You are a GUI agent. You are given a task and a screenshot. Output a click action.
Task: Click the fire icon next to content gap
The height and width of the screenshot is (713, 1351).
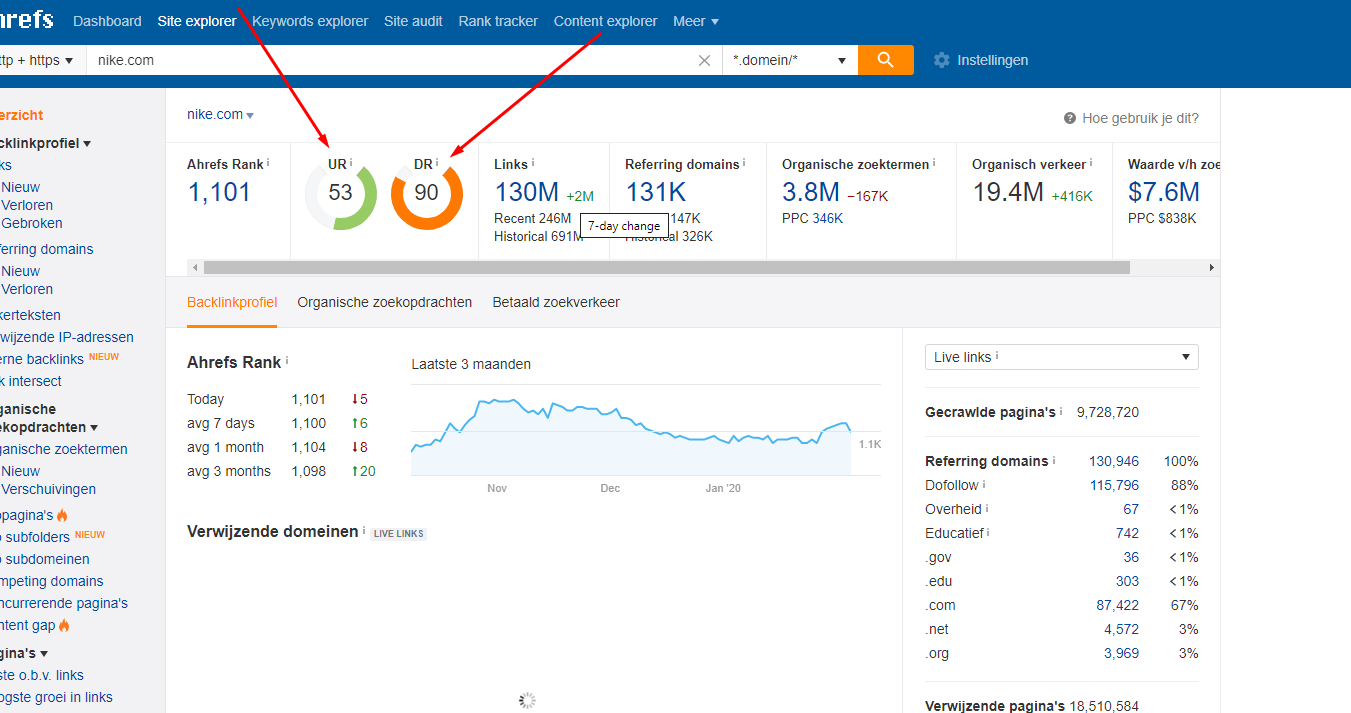click(64, 626)
